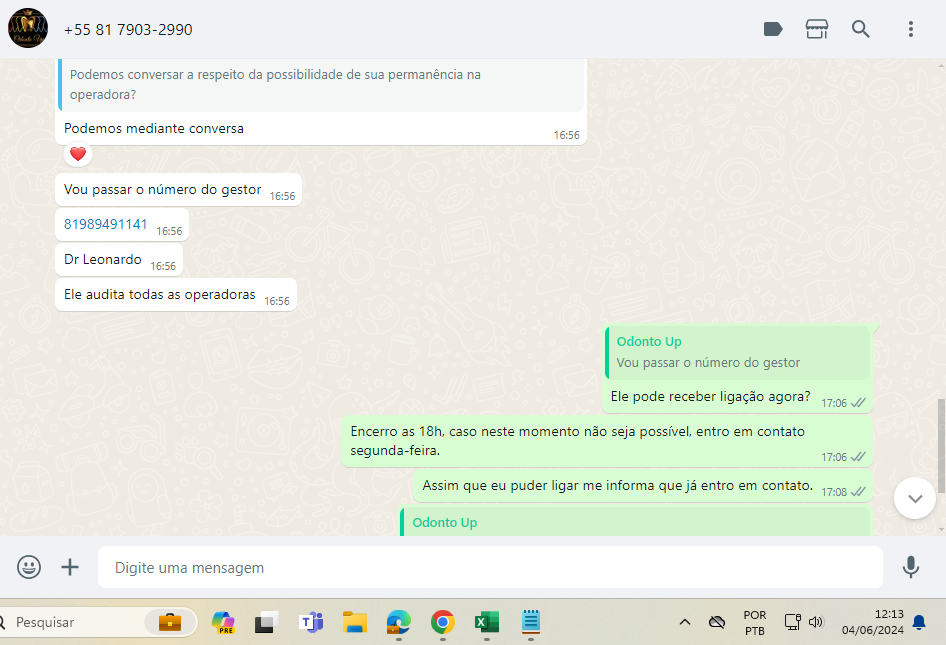Open Microsoft Teams from the taskbar
946x645 pixels.
pyautogui.click(x=311, y=622)
